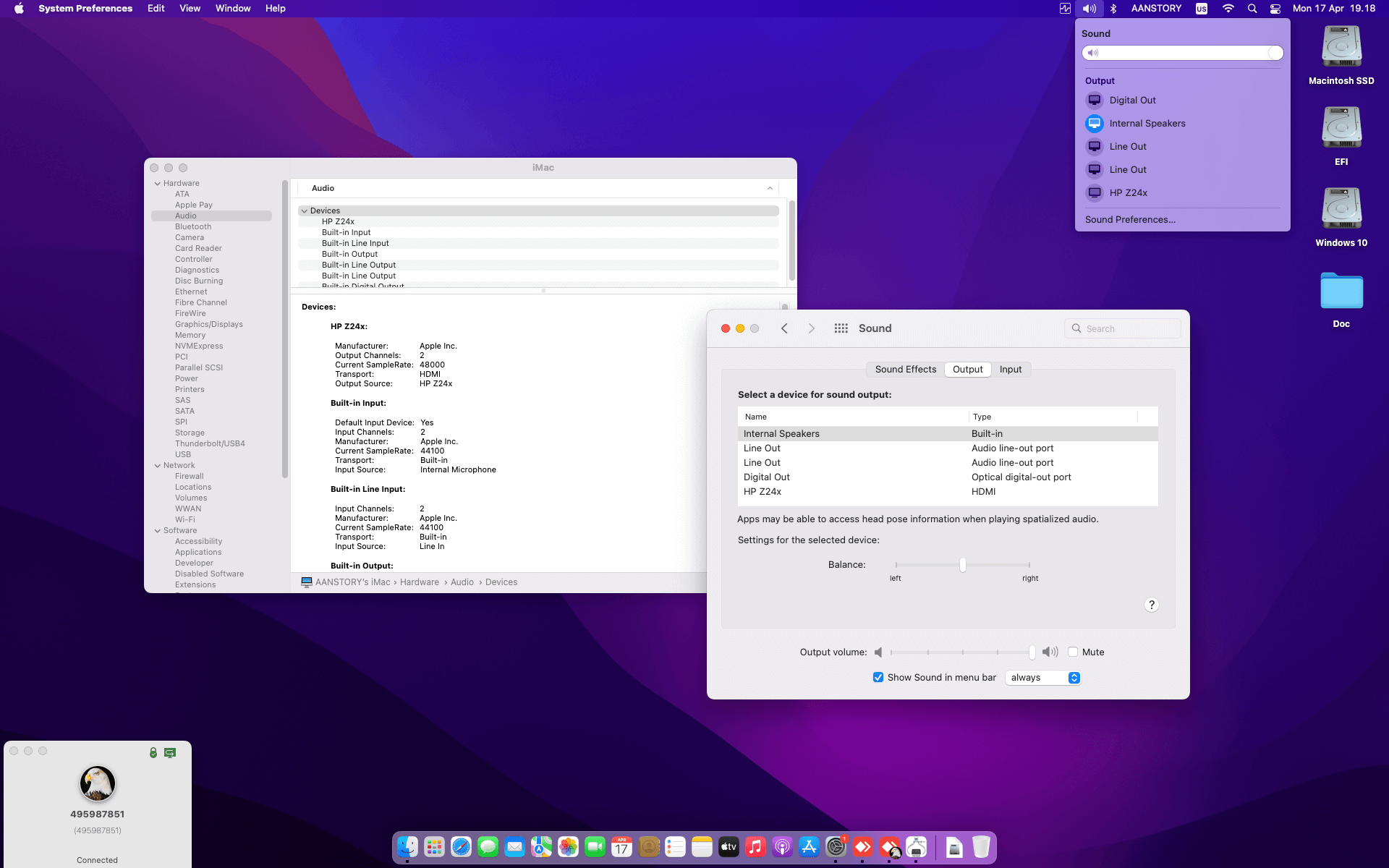Launch Music from the Dock
The width and height of the screenshot is (1389, 868).
tap(755, 846)
